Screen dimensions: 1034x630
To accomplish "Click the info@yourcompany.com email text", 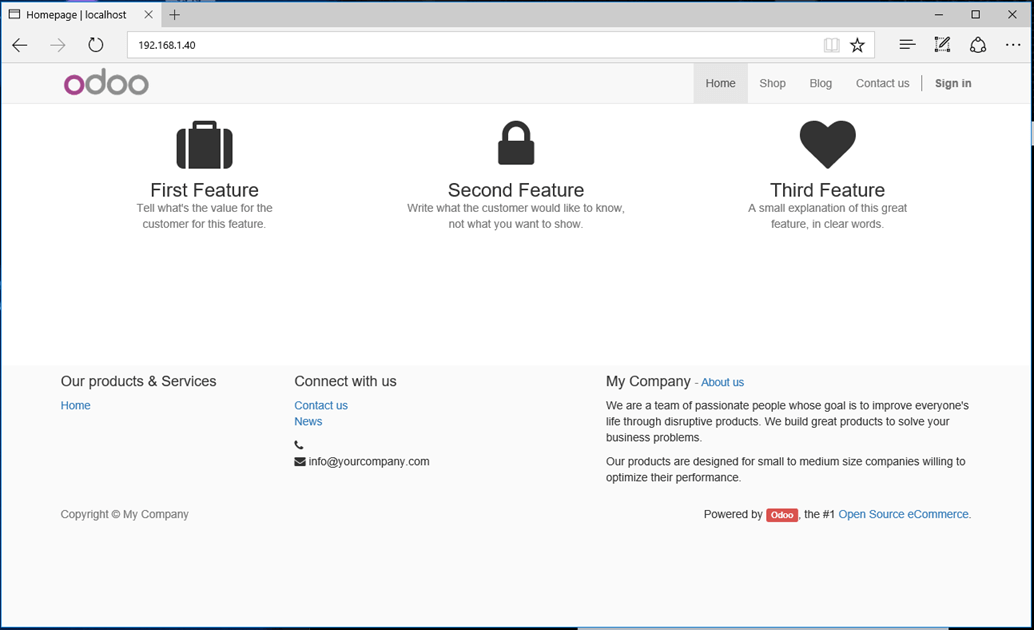I will (369, 462).
